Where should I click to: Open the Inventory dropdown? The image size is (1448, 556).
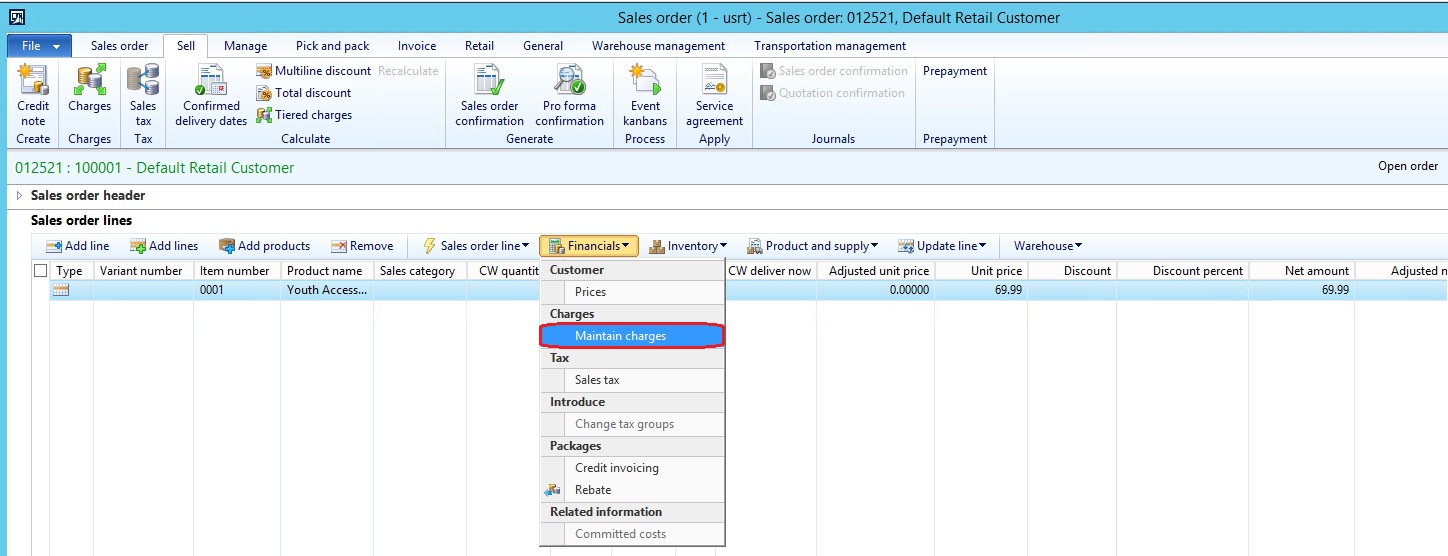pos(688,246)
